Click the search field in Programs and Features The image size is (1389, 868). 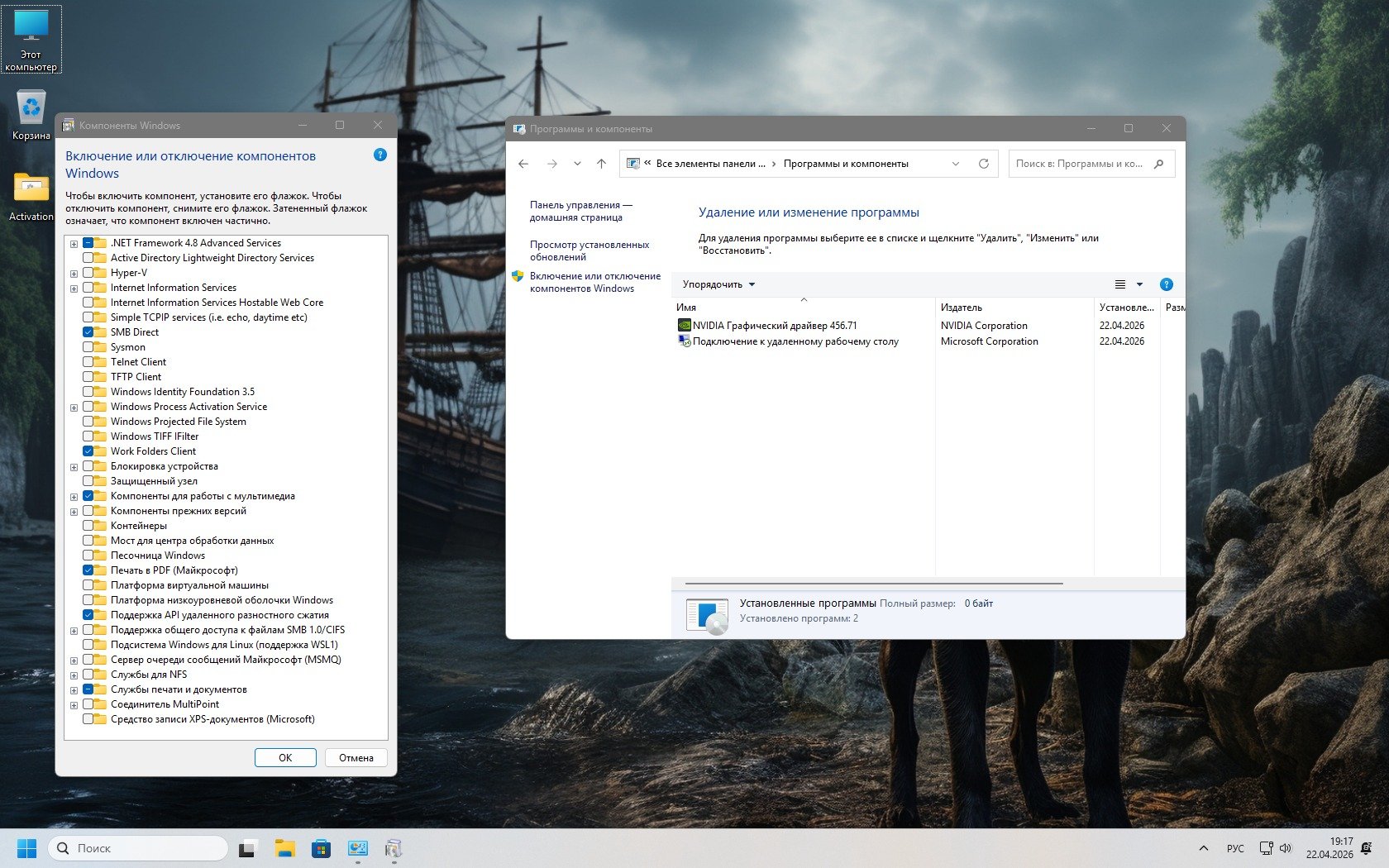coord(1079,164)
